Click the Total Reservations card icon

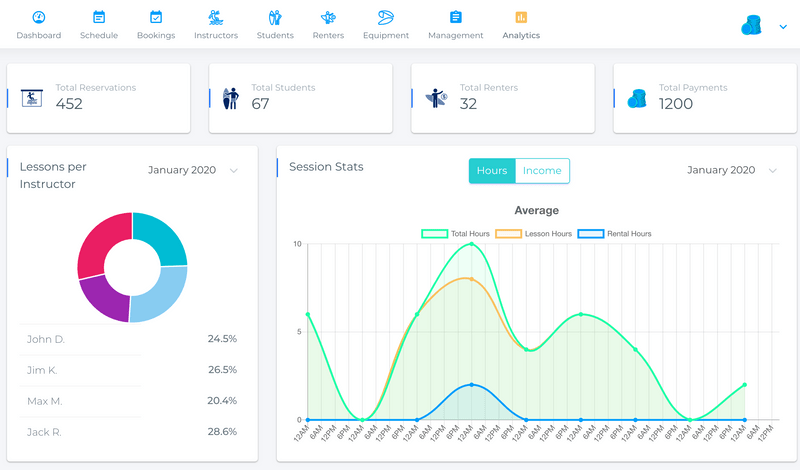tap(32, 97)
